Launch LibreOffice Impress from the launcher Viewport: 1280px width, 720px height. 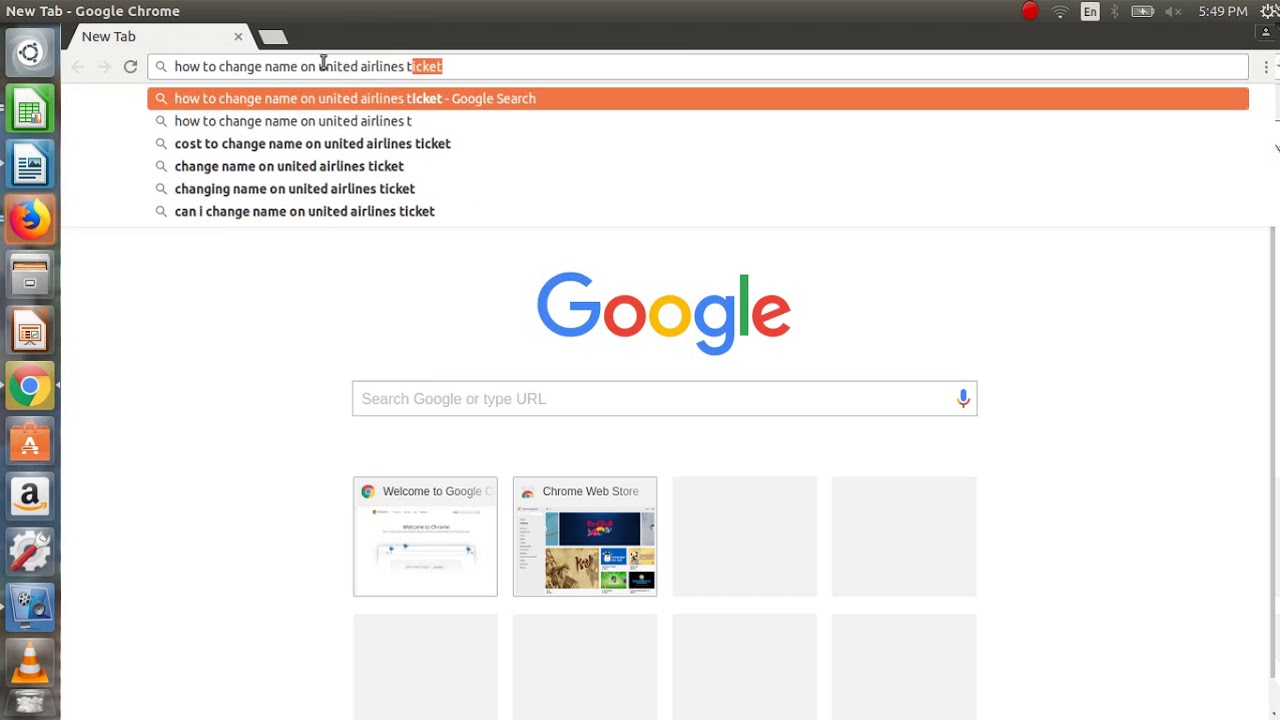(29, 331)
